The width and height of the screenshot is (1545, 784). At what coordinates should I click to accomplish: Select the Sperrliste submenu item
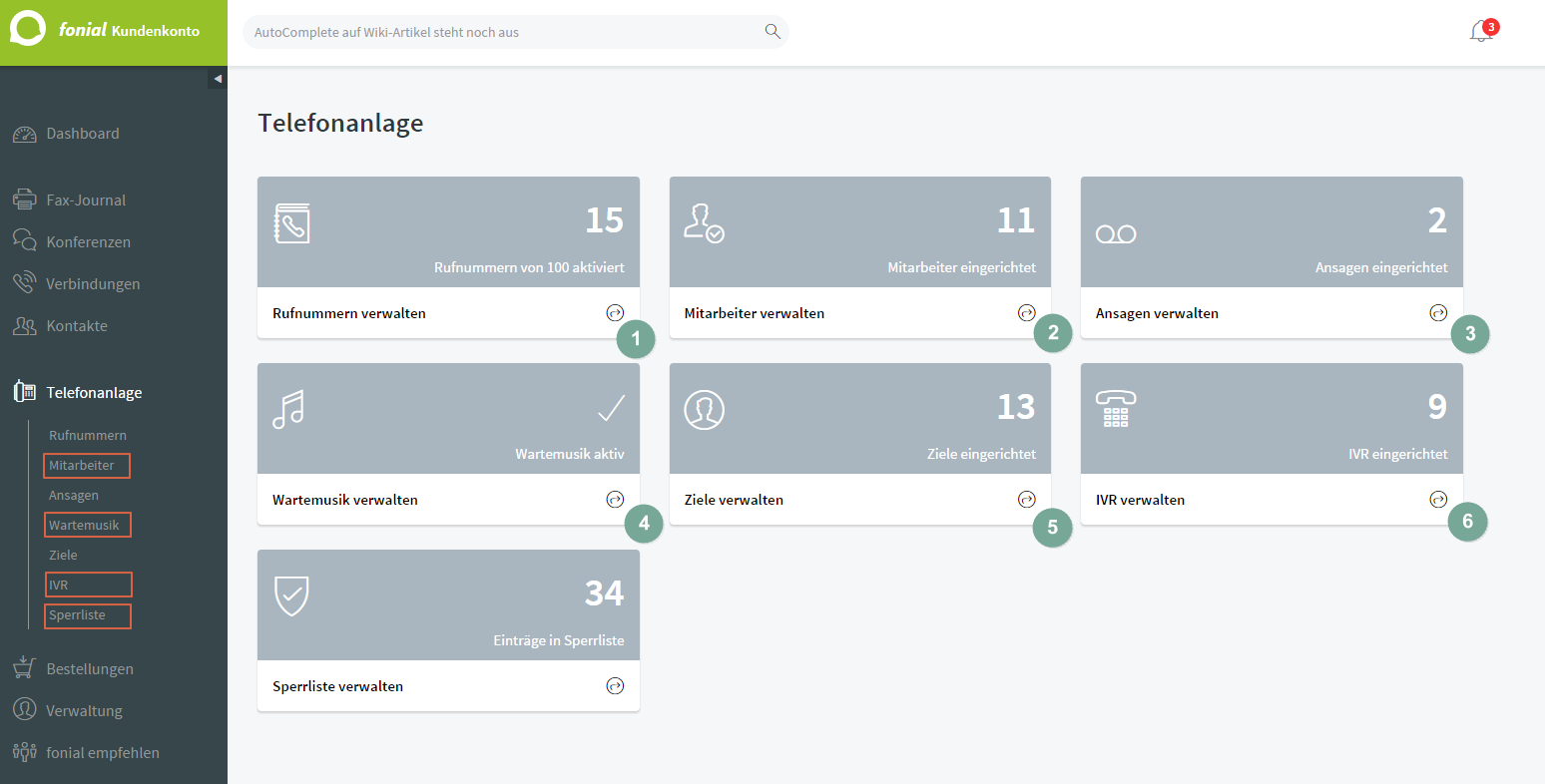(x=77, y=615)
